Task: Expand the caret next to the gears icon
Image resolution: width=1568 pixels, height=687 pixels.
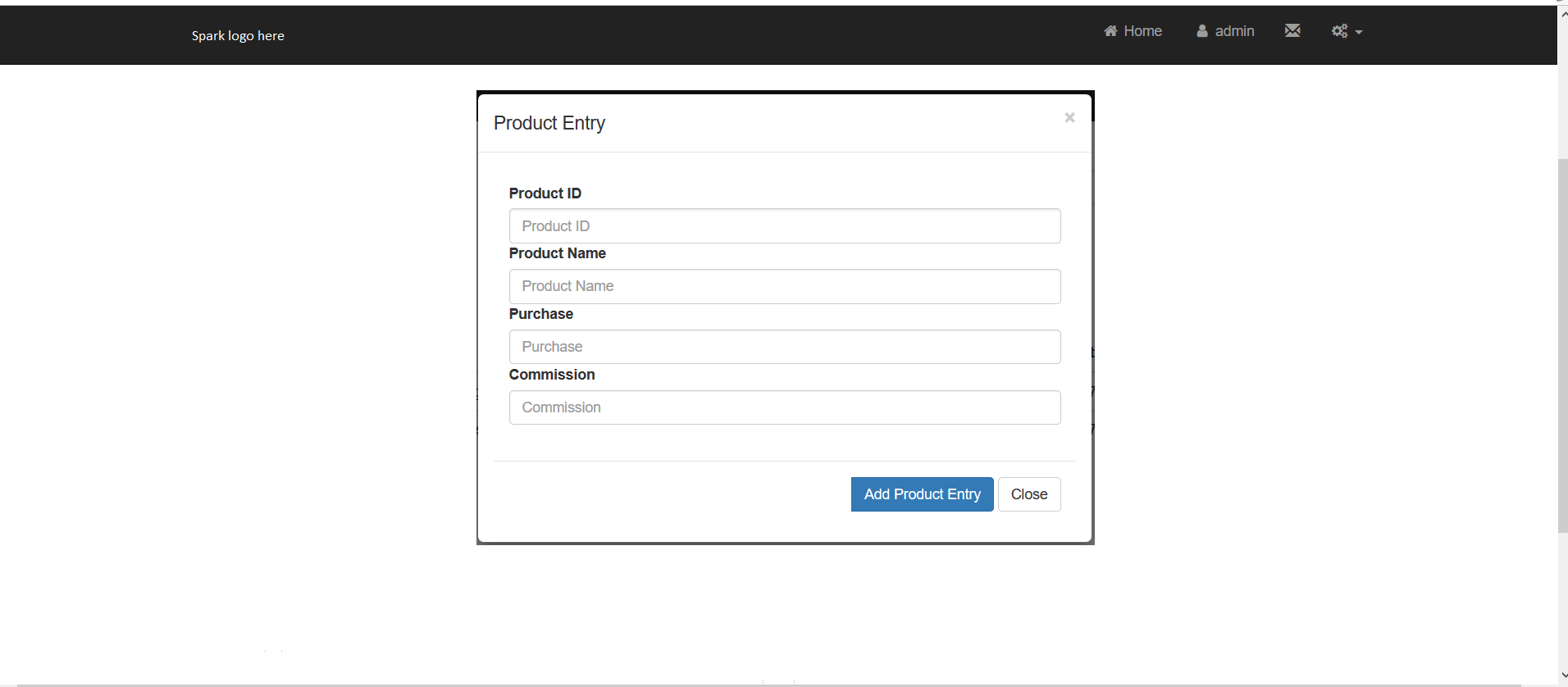Action: pyautogui.click(x=1359, y=32)
